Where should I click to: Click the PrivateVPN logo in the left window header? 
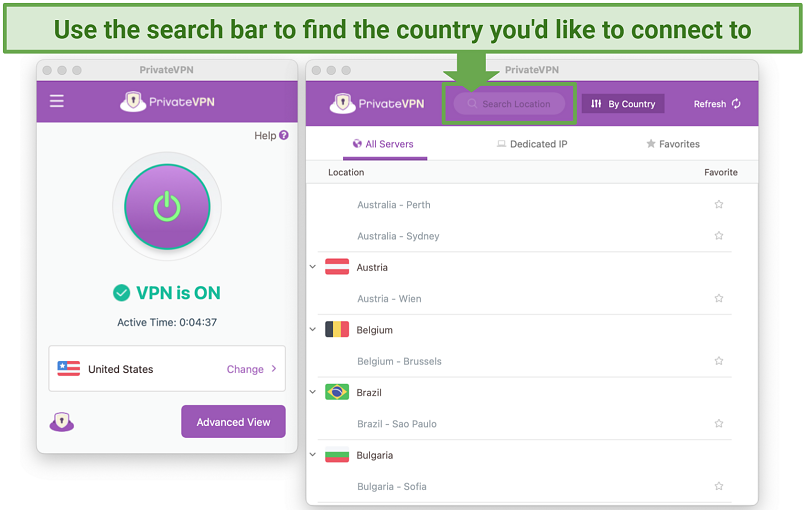tap(167, 102)
